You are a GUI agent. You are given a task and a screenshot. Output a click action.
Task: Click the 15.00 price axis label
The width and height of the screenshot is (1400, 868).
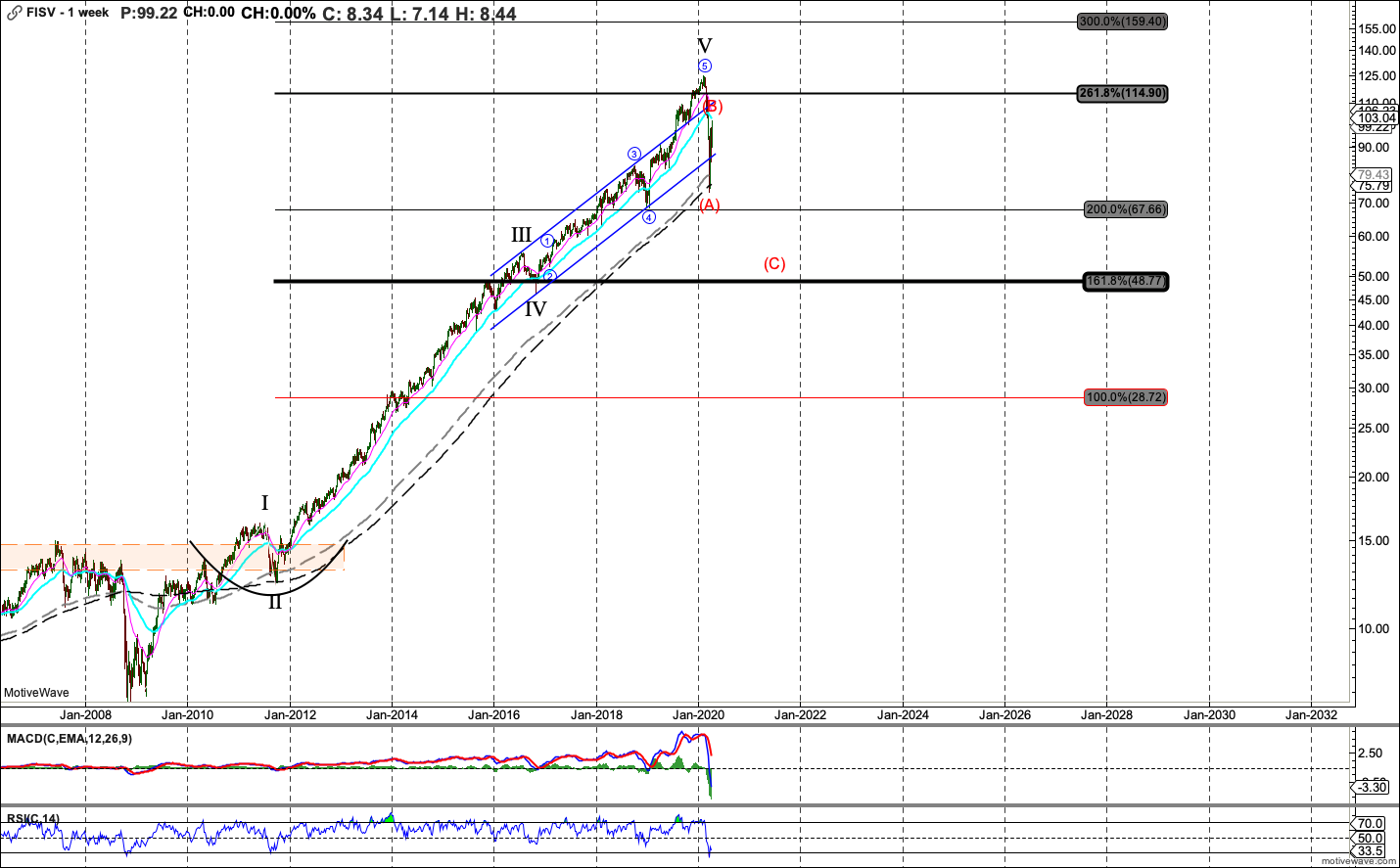tap(1374, 541)
